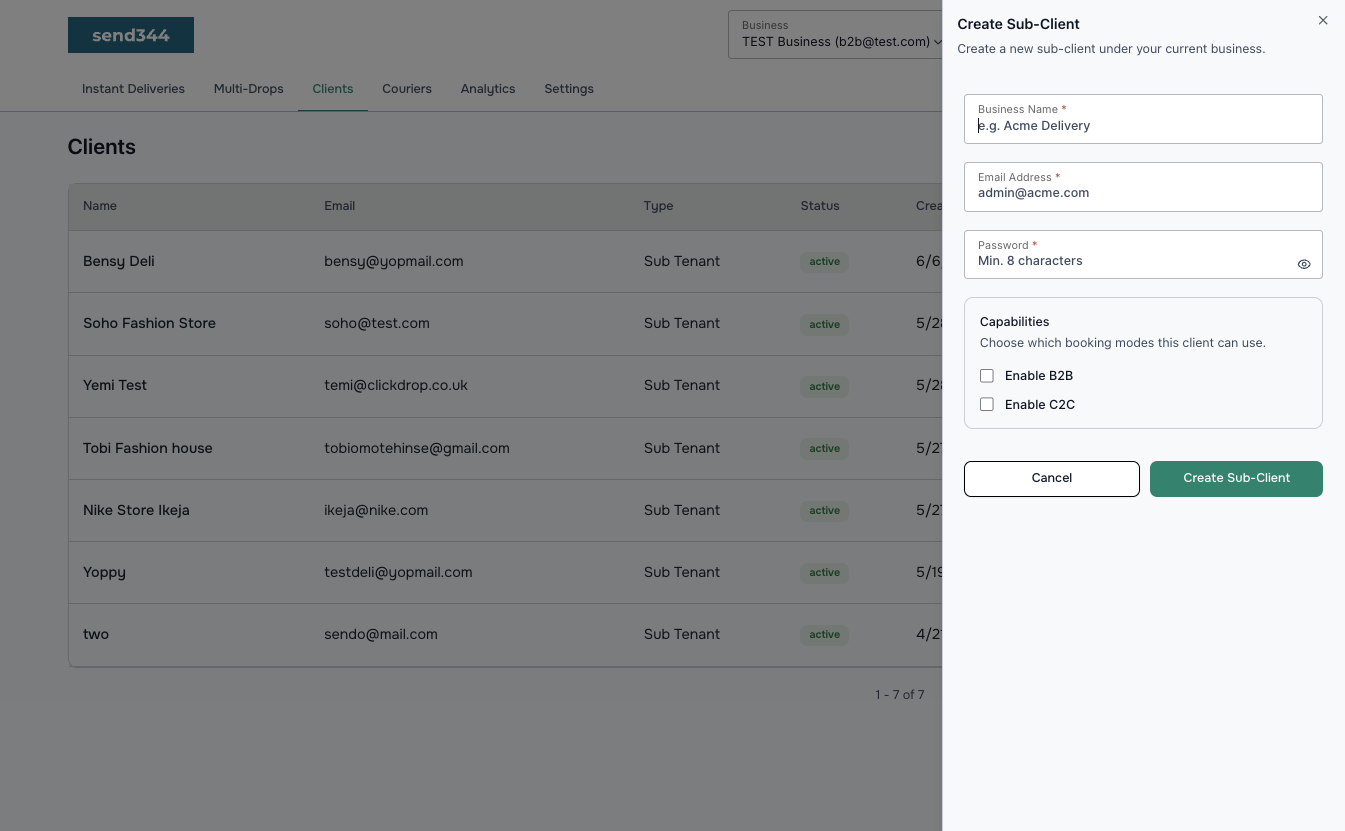Click email temi@clickdrop.co.uk
The image size is (1345, 831).
(x=396, y=385)
